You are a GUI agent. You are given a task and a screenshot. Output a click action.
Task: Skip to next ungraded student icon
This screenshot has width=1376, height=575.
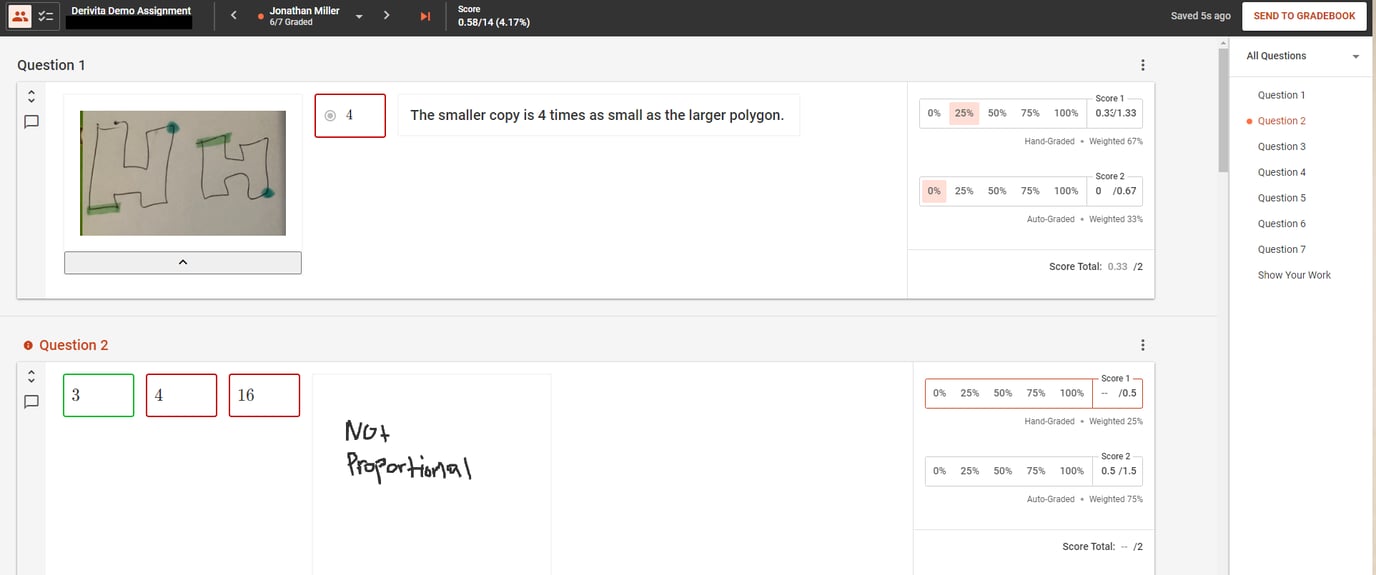click(x=425, y=16)
